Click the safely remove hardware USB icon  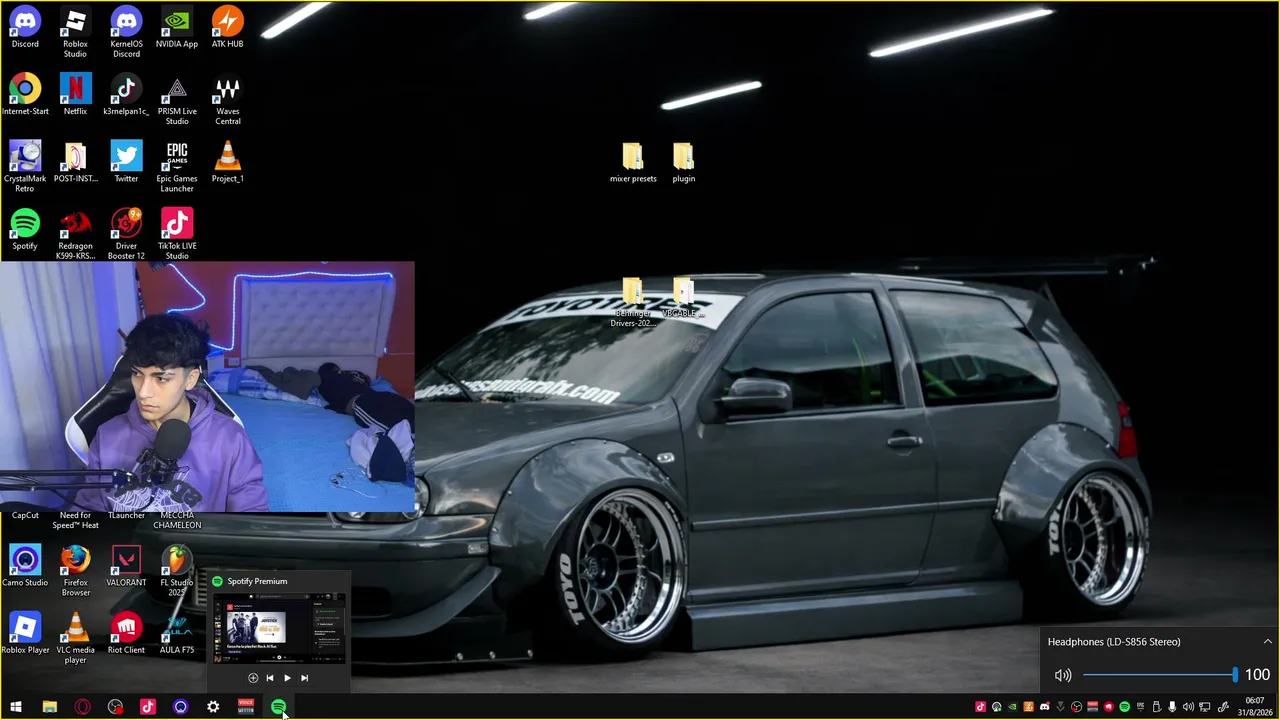pyautogui.click(x=1156, y=707)
